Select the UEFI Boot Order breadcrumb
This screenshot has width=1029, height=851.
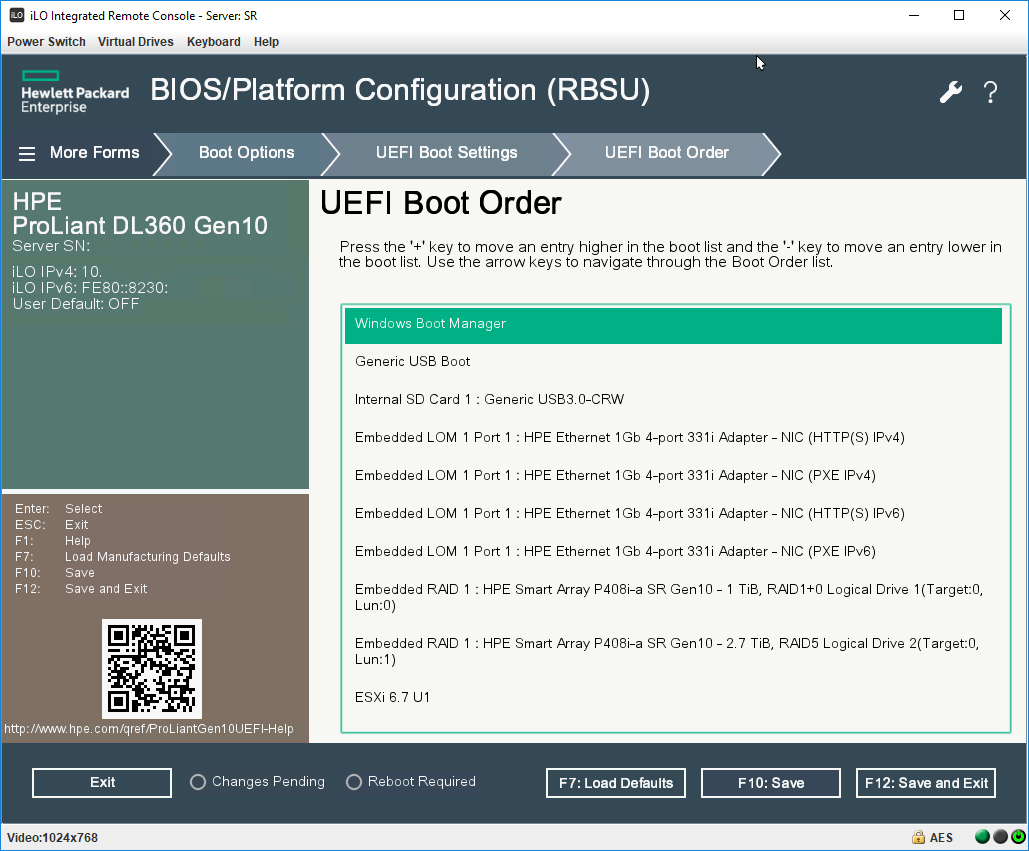tap(667, 153)
